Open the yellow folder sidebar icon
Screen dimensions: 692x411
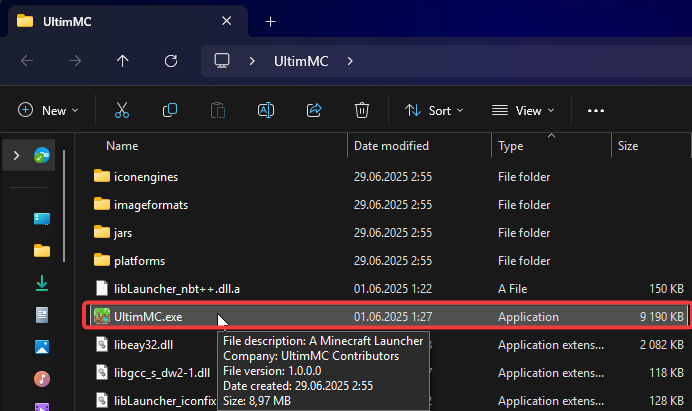(x=42, y=250)
